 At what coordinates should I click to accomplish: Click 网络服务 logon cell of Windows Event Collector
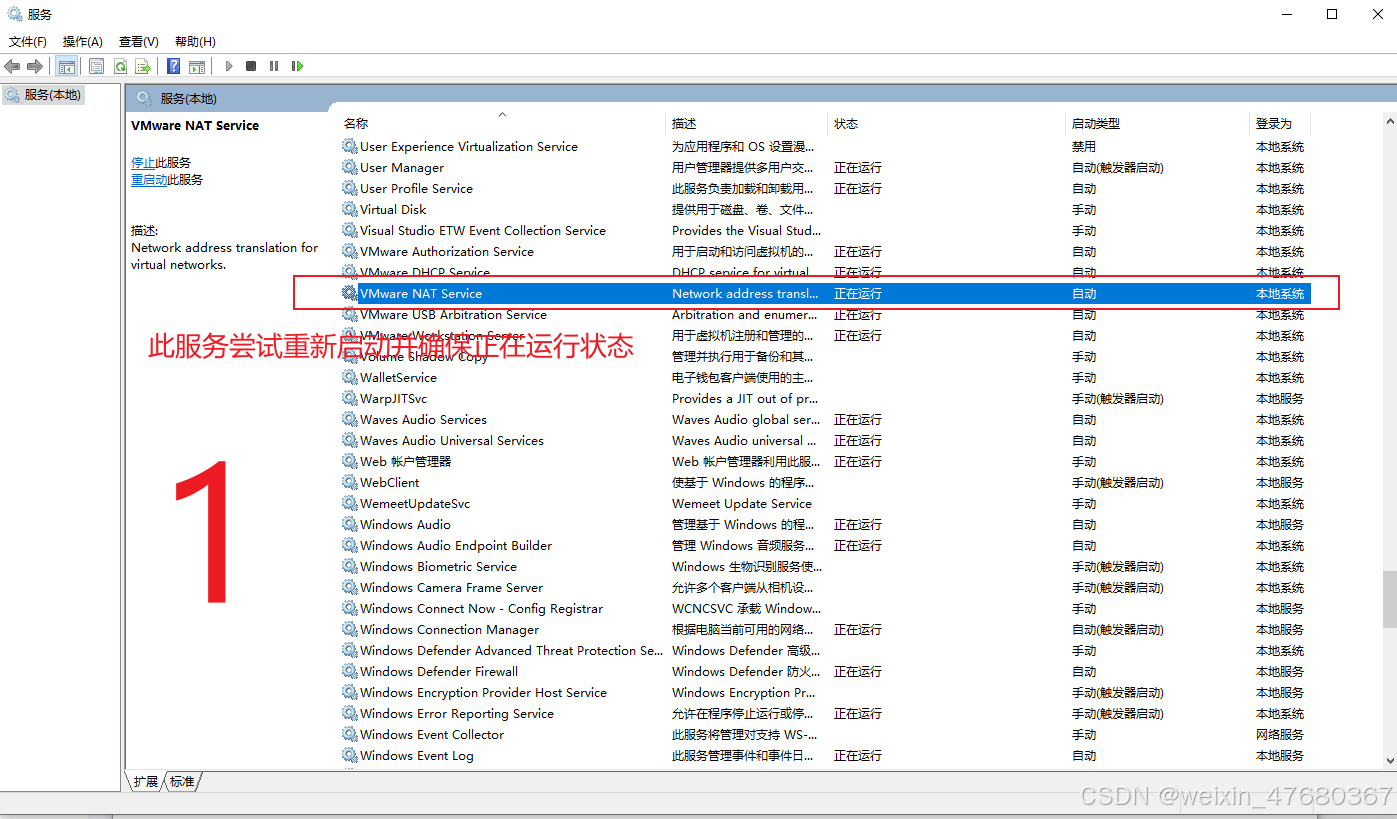[1280, 734]
